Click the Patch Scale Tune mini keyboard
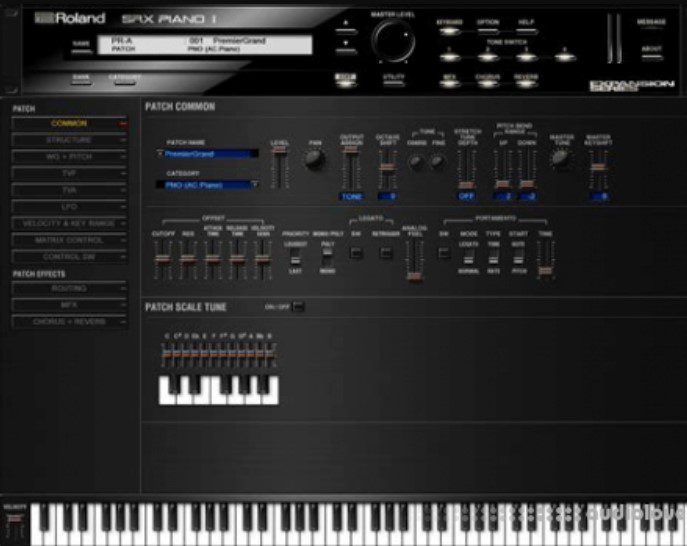The image size is (687, 546). [x=219, y=390]
